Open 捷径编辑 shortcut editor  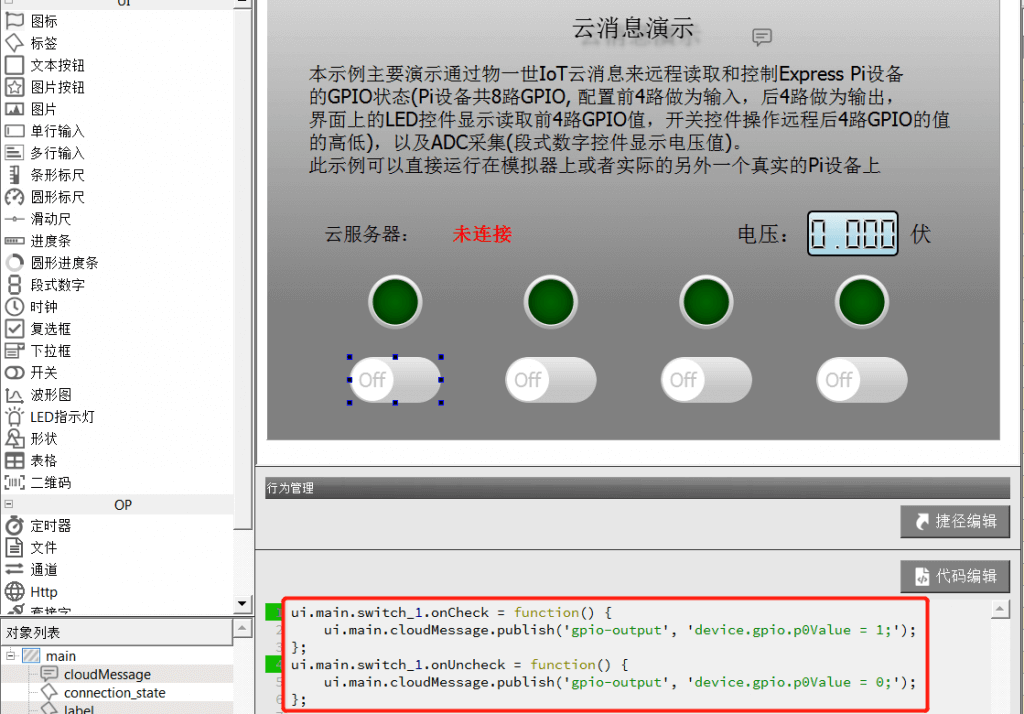[955, 521]
